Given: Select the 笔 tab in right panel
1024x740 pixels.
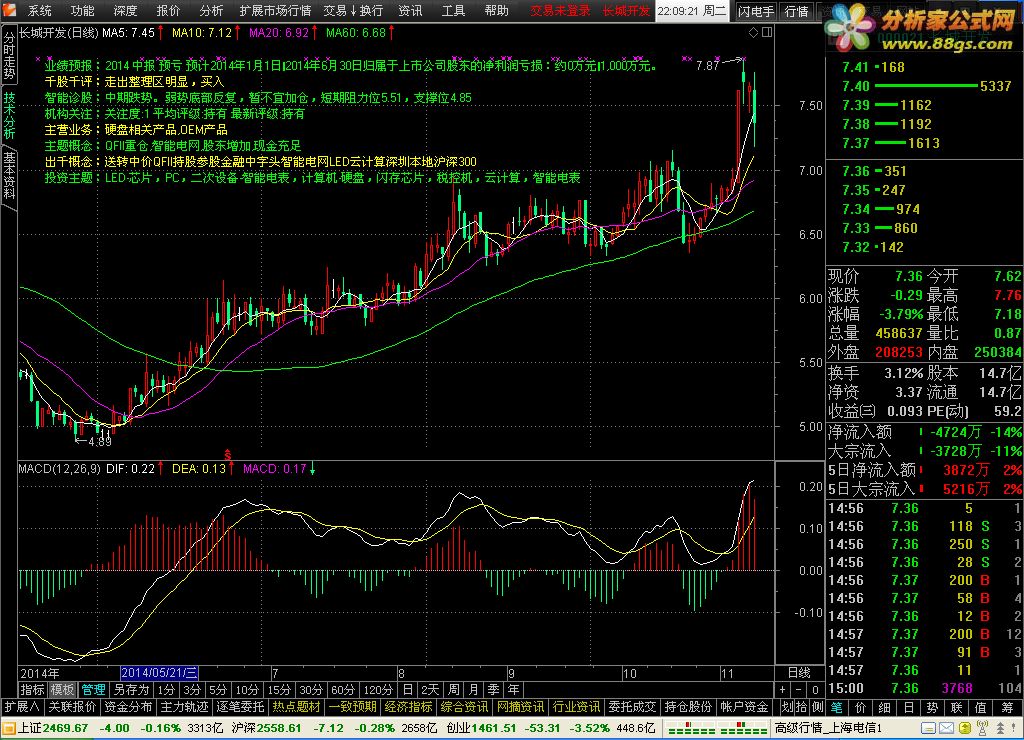Looking at the screenshot, I should (x=837, y=707).
